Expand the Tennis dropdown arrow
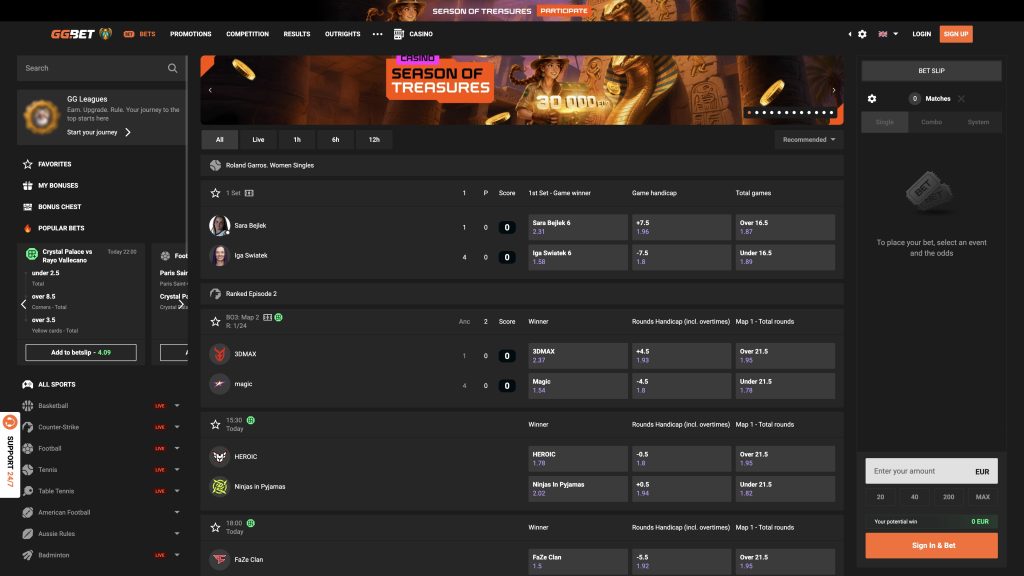Viewport: 1024px width, 576px height. coord(177,470)
